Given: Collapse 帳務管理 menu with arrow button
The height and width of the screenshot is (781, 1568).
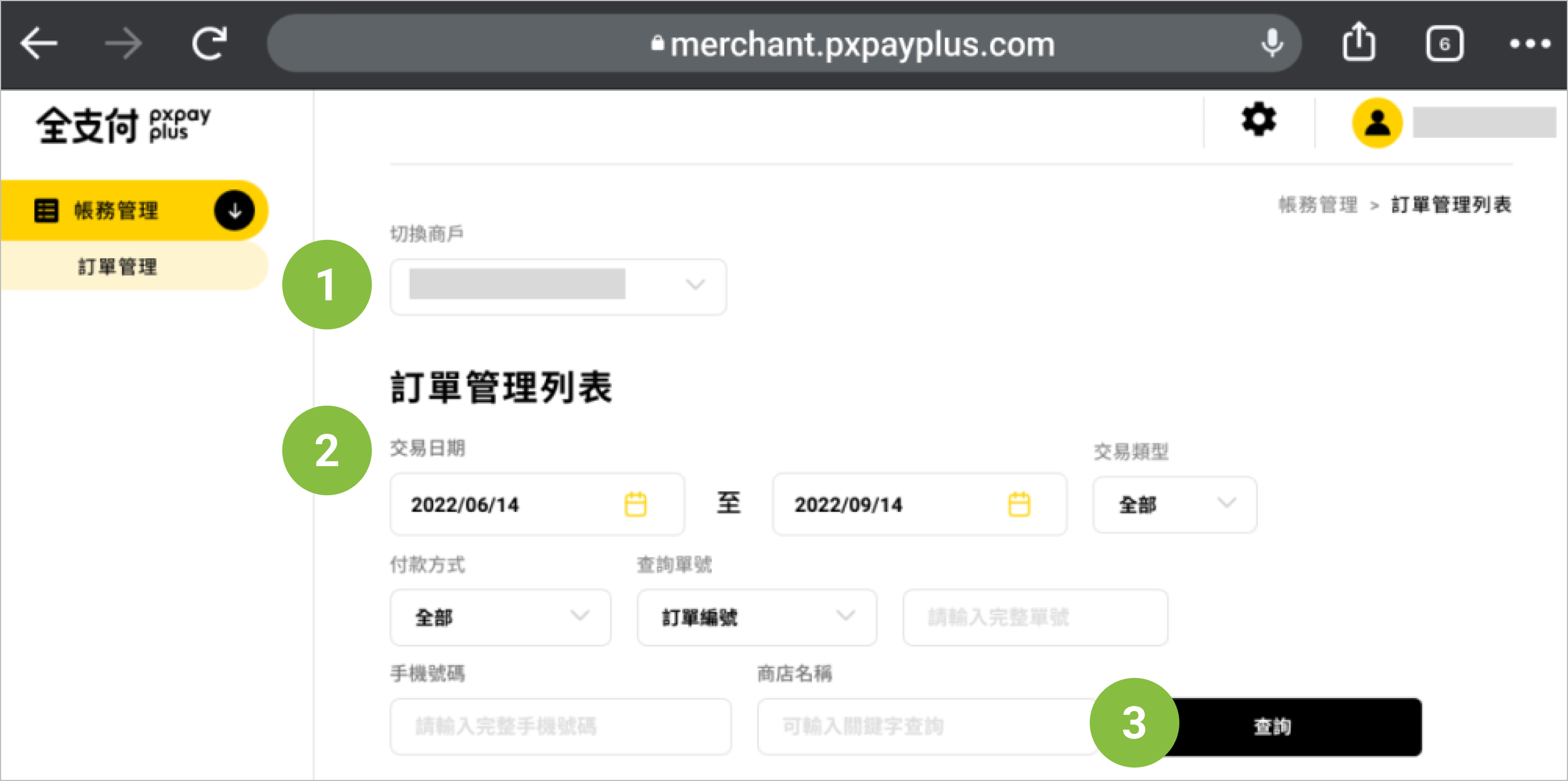Looking at the screenshot, I should 234,211.
